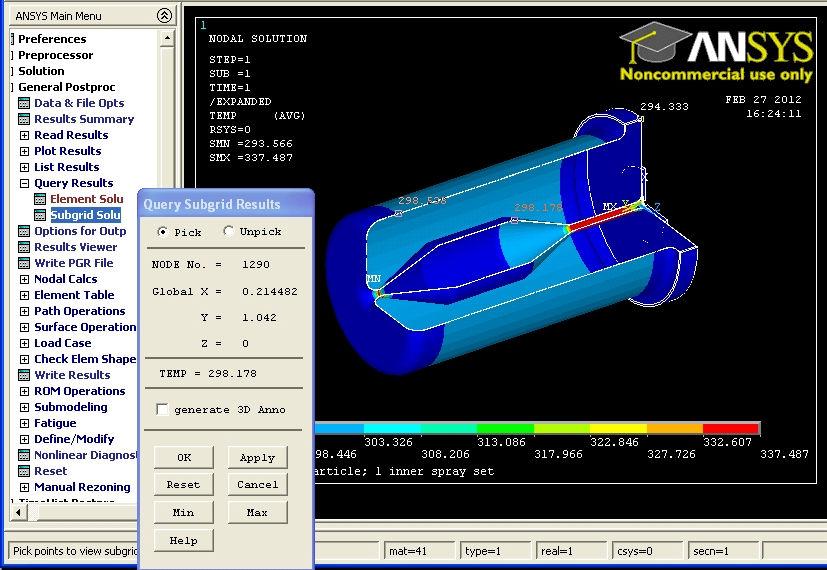
Task: Click the dialog Reset button
Action: point(184,484)
